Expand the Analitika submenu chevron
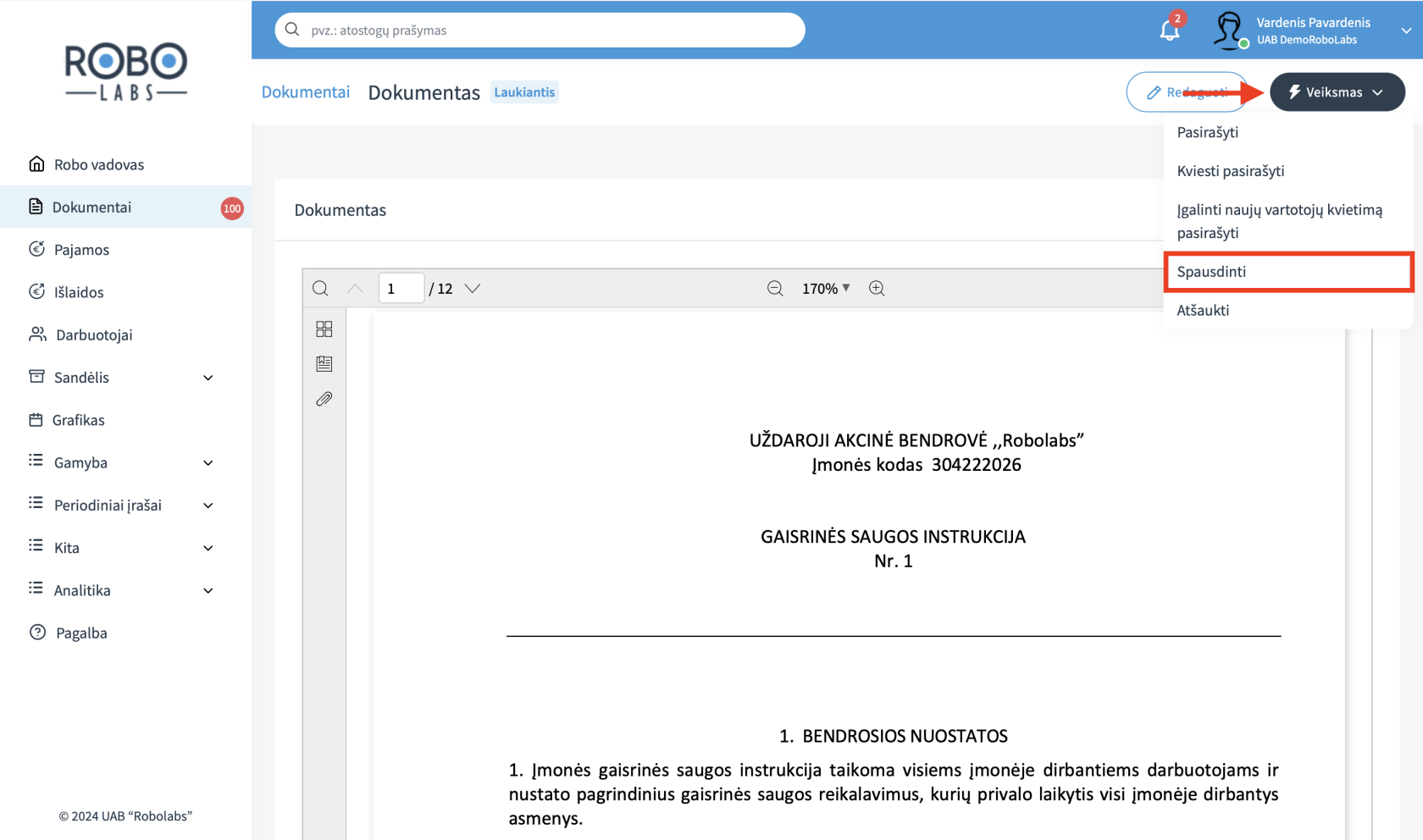1423x840 pixels. (x=208, y=590)
